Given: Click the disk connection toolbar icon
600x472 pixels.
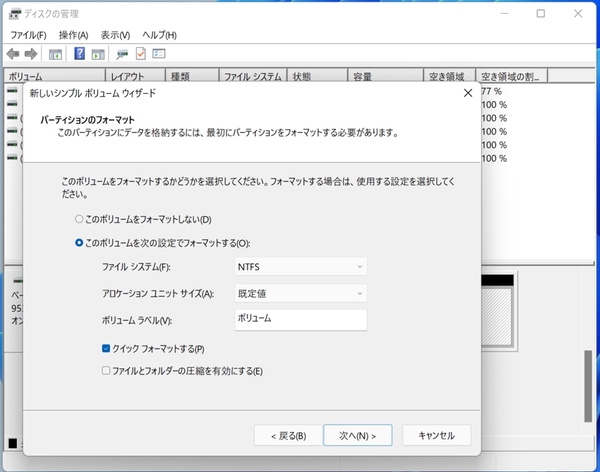Looking at the screenshot, I should click(x=122, y=54).
